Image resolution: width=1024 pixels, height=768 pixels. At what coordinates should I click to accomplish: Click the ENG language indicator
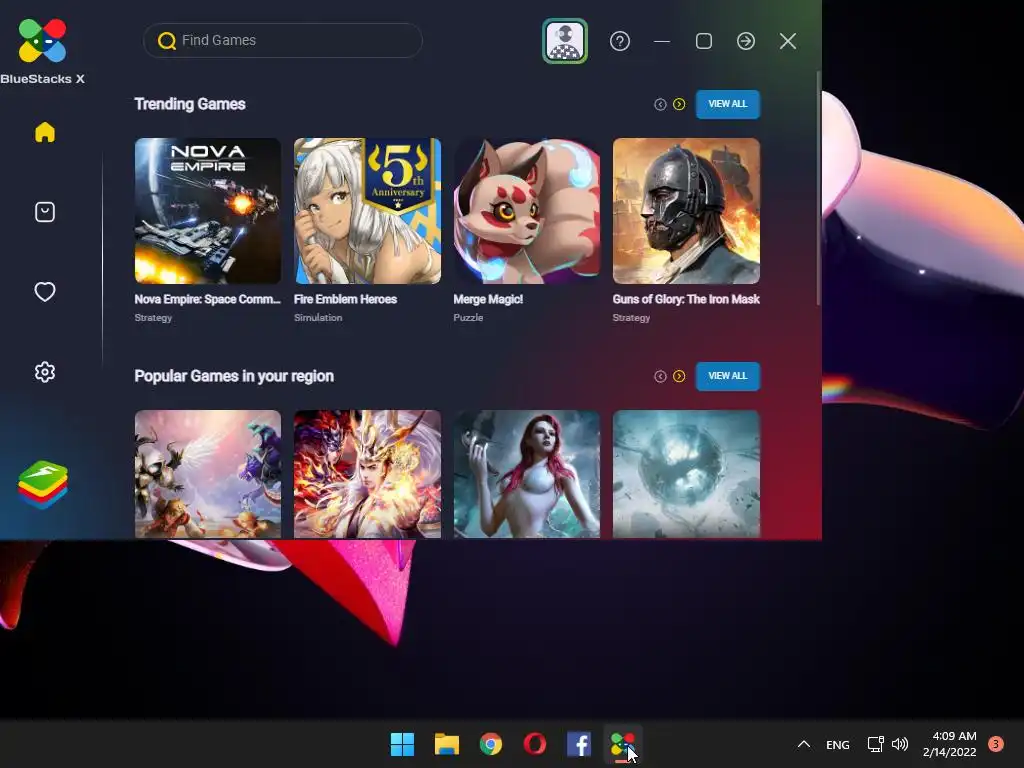(x=838, y=744)
